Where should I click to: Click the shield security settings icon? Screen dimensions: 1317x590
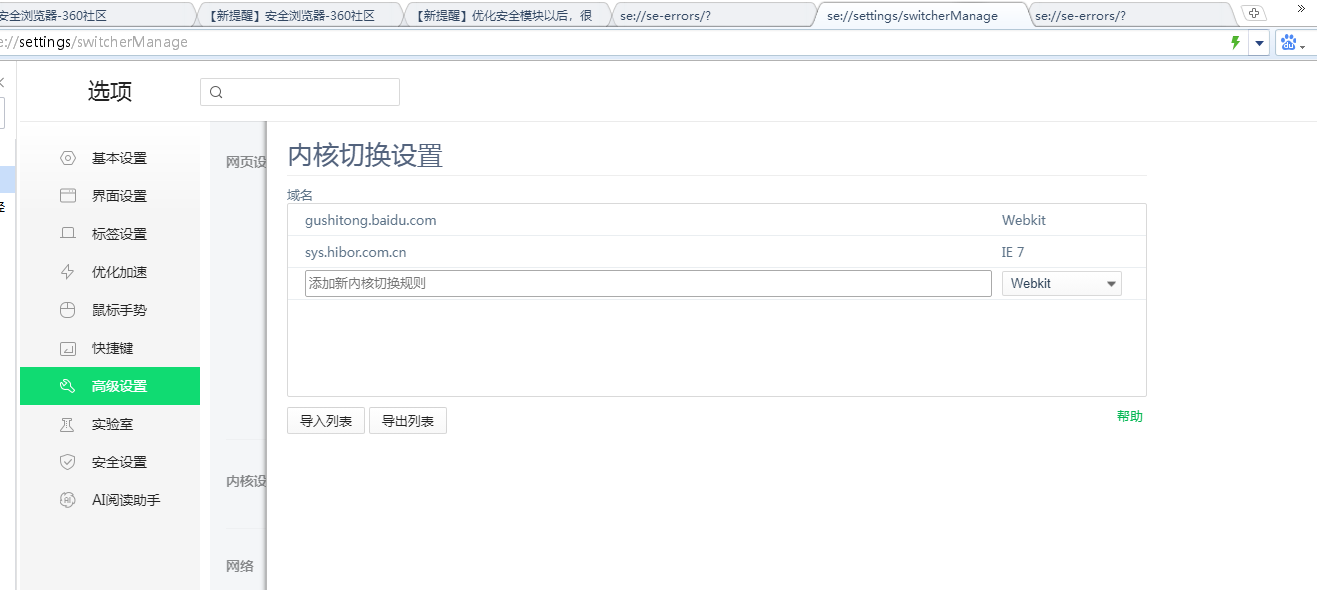click(68, 462)
